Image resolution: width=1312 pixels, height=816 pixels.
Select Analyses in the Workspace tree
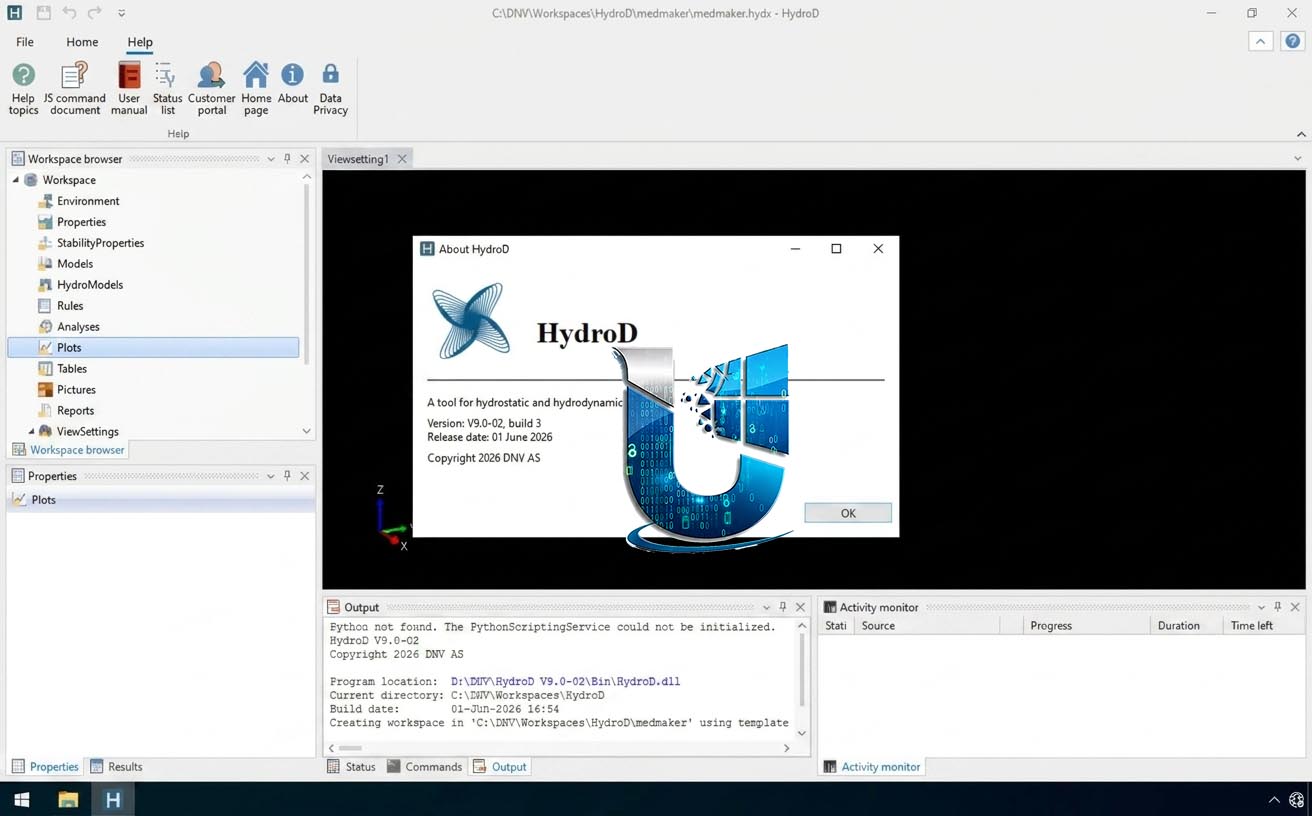click(78, 327)
